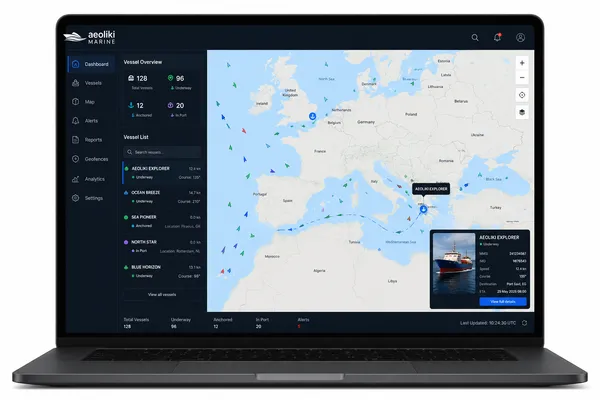This screenshot has height=400, width=600.
Task: Zoom in on the map with plus button
Action: [x=522, y=63]
